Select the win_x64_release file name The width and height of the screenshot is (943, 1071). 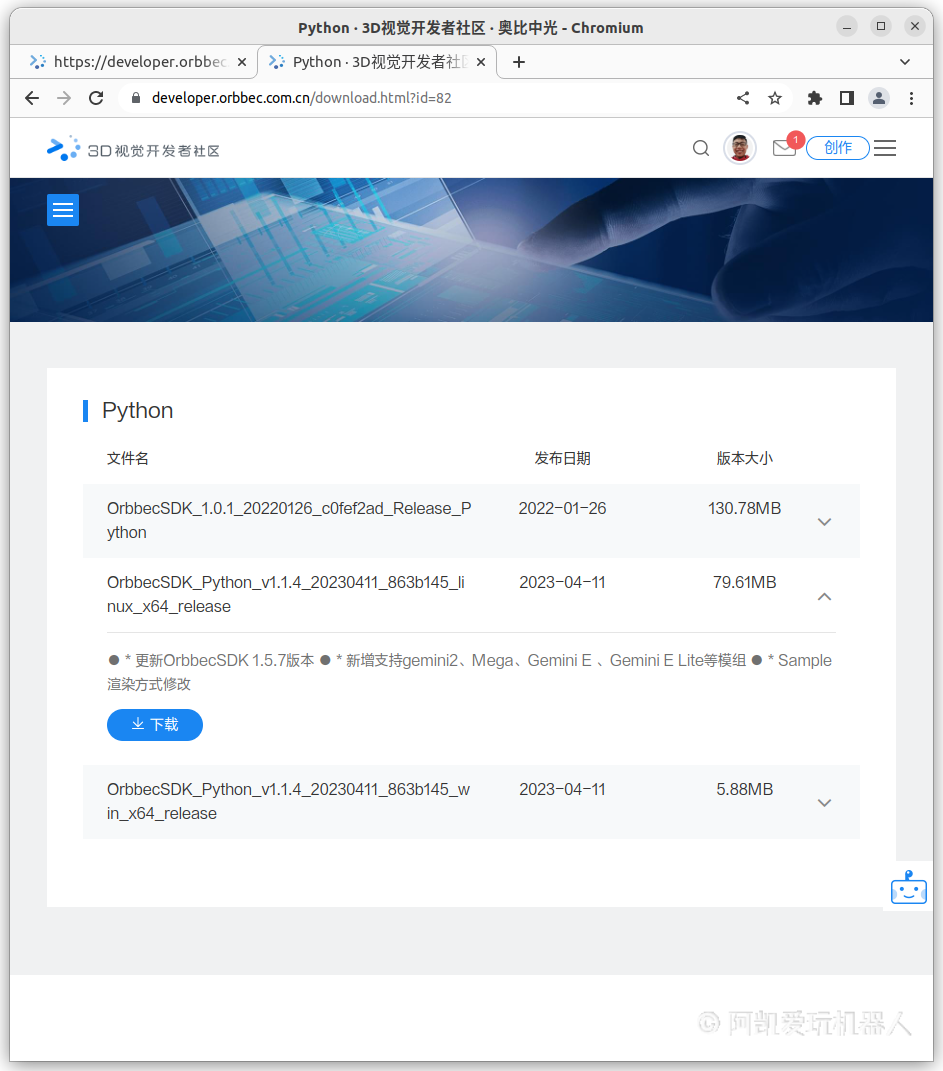tap(288, 801)
